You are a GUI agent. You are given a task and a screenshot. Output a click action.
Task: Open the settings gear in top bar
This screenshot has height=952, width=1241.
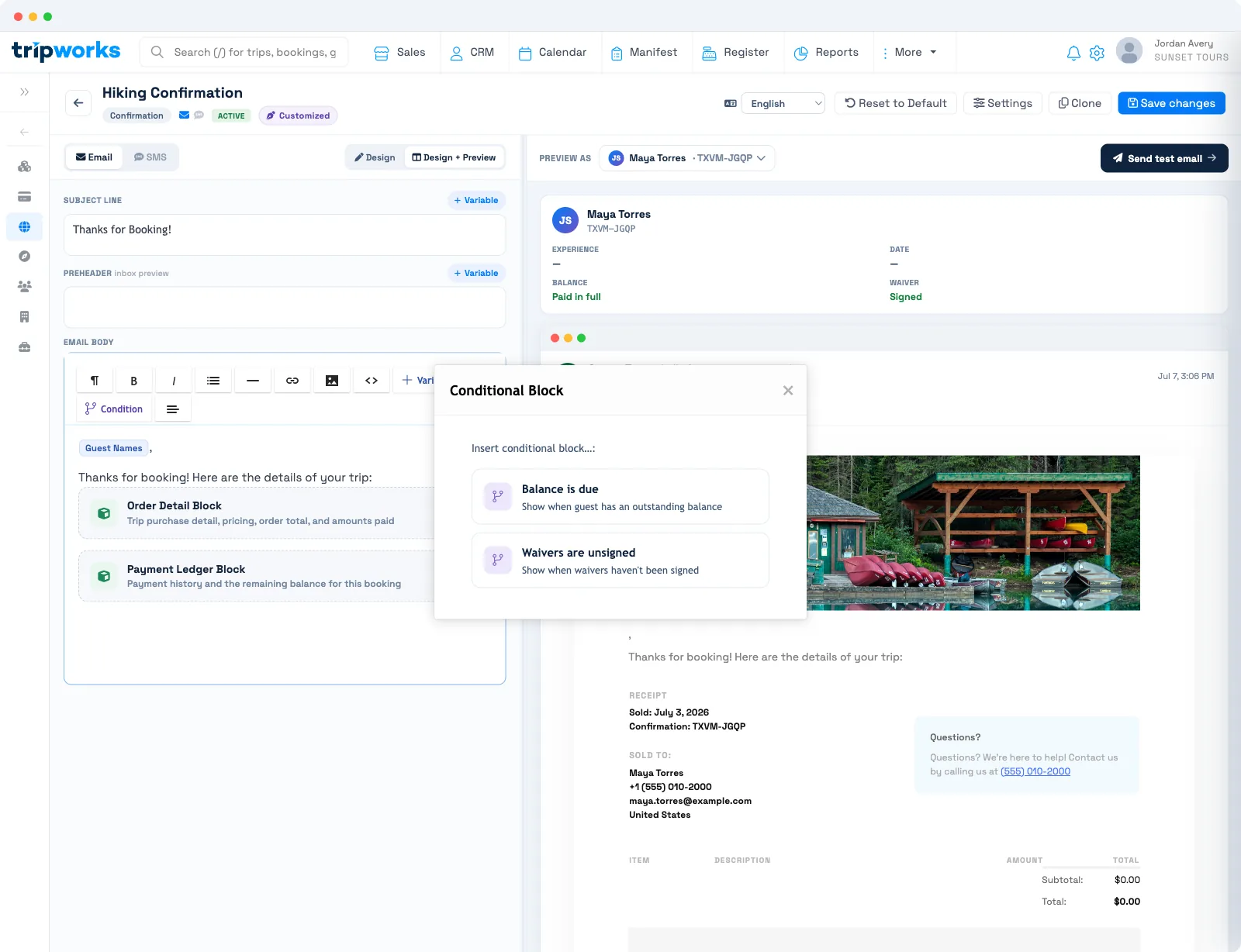1097,53
